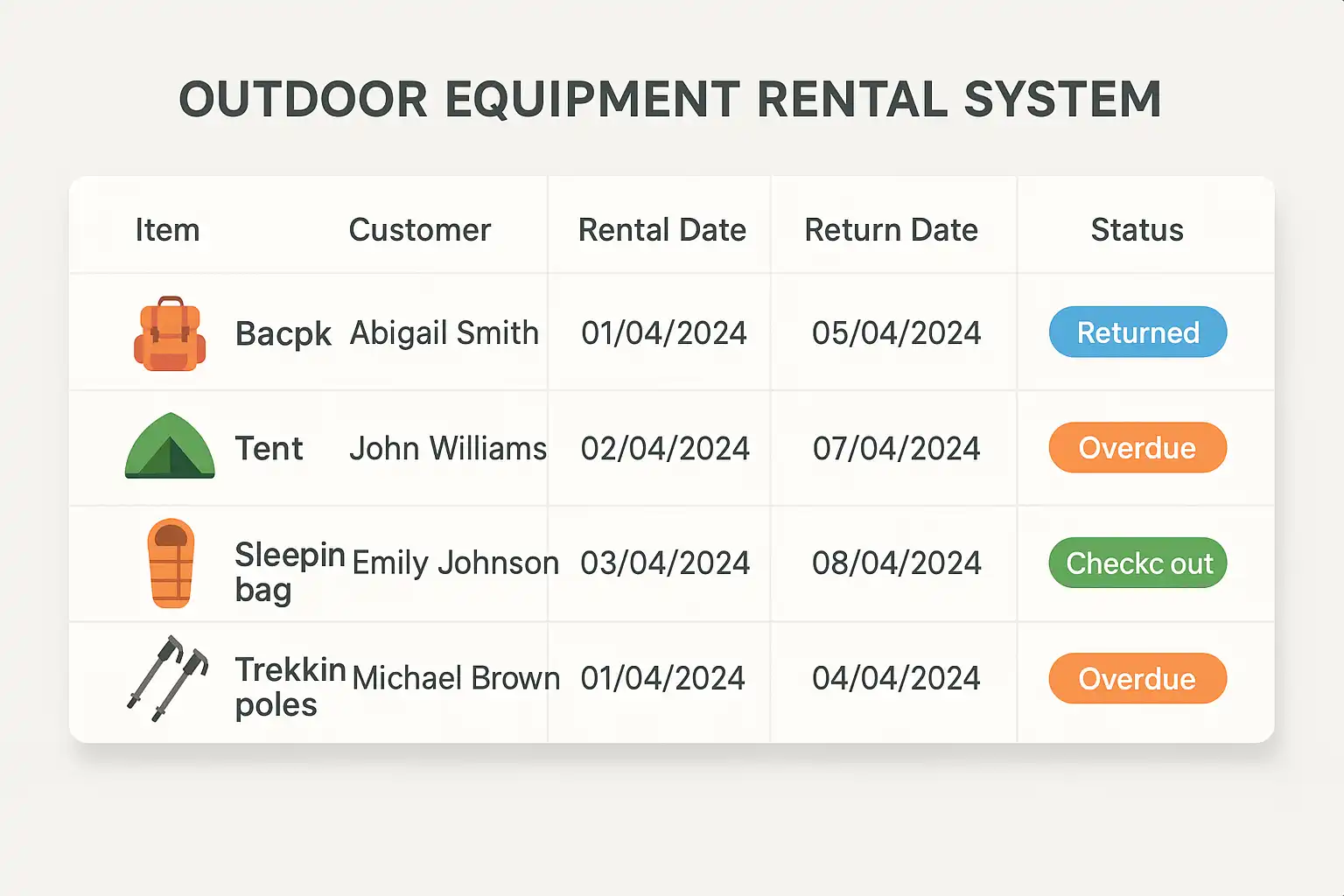Sort by the Item column header
The height and width of the screenshot is (896, 1344).
coord(167,230)
